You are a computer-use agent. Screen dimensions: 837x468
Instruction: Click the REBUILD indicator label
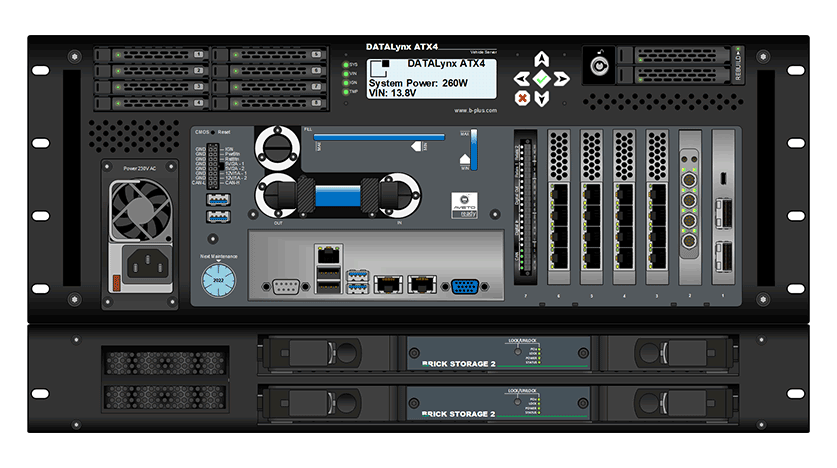point(738,66)
